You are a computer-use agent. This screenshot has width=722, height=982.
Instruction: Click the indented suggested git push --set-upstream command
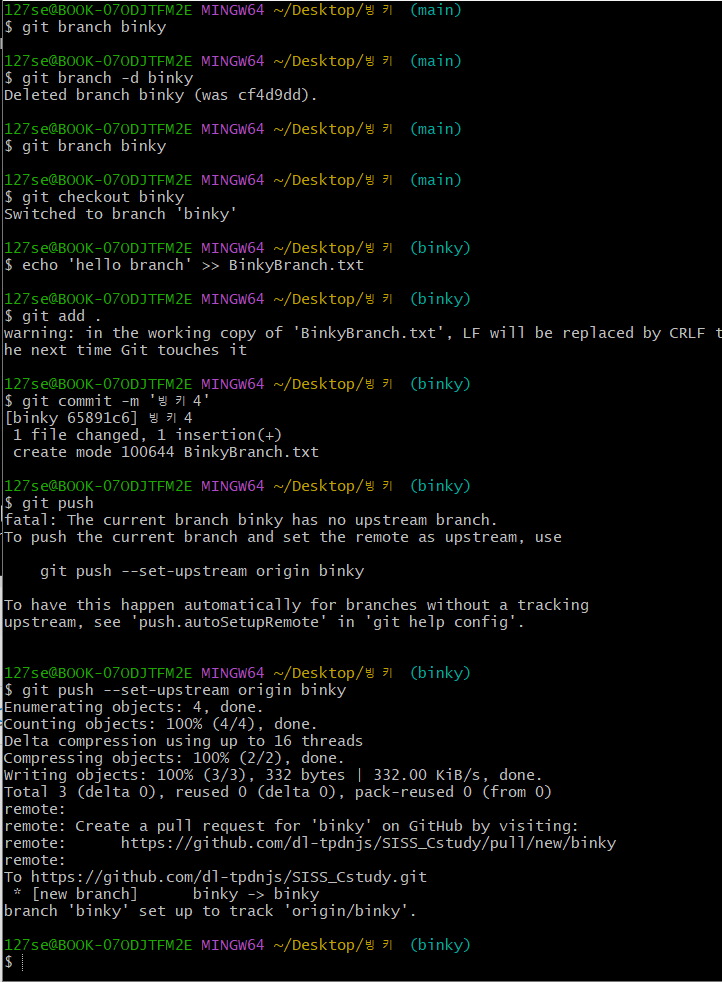[x=202, y=571]
